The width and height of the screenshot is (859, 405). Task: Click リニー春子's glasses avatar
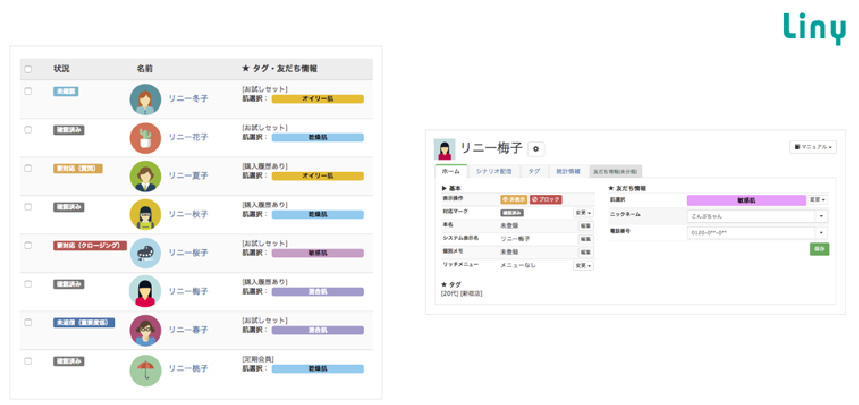click(145, 330)
